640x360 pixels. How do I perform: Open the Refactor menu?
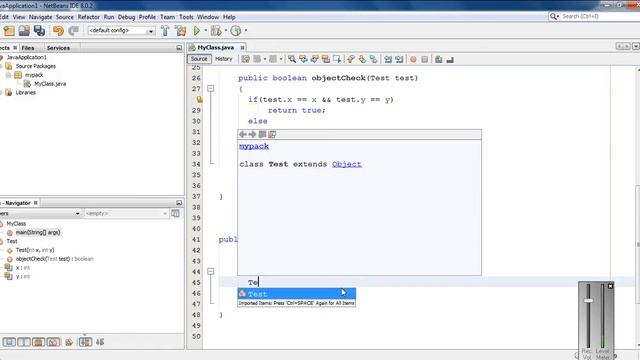[89, 17]
